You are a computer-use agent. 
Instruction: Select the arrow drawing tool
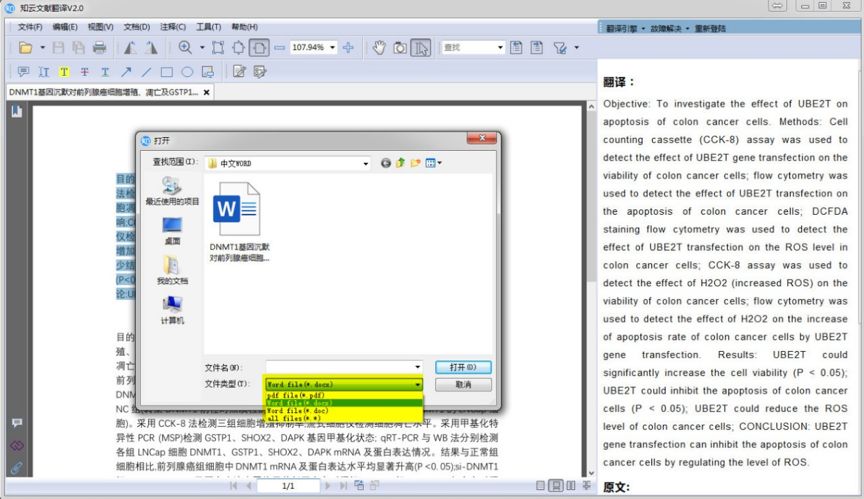126,72
